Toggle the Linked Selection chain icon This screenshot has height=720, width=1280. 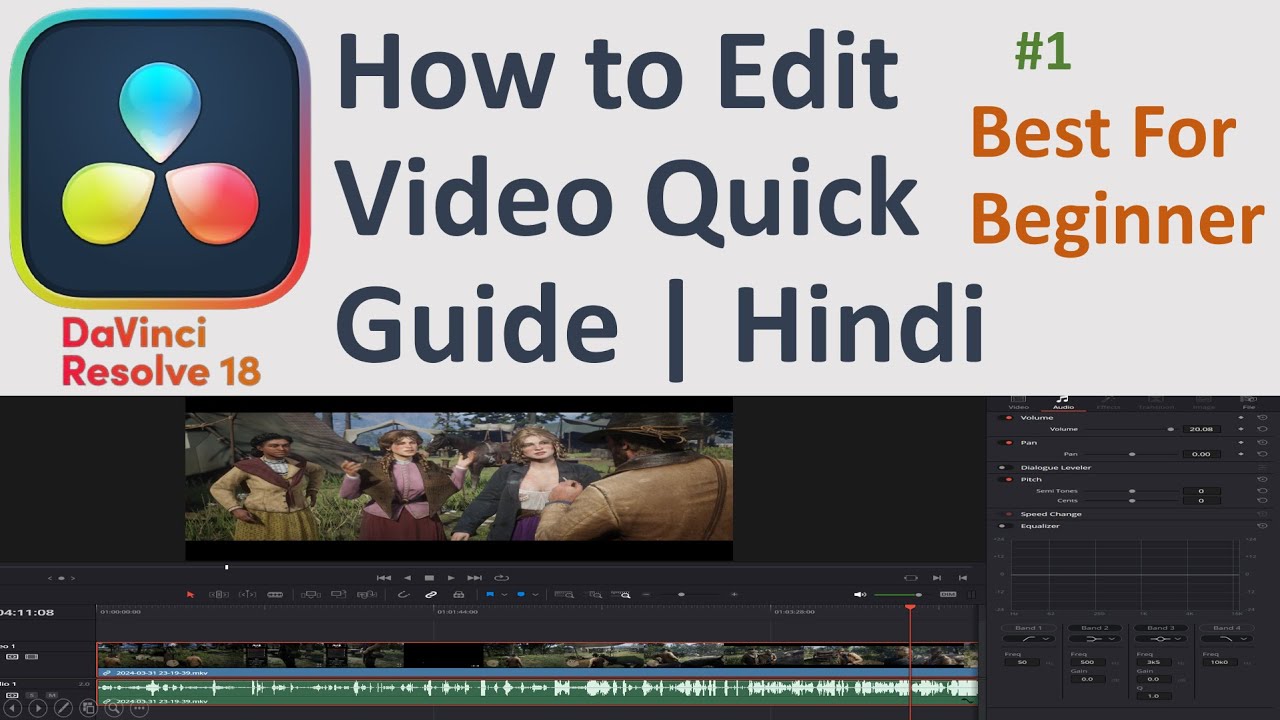431,594
